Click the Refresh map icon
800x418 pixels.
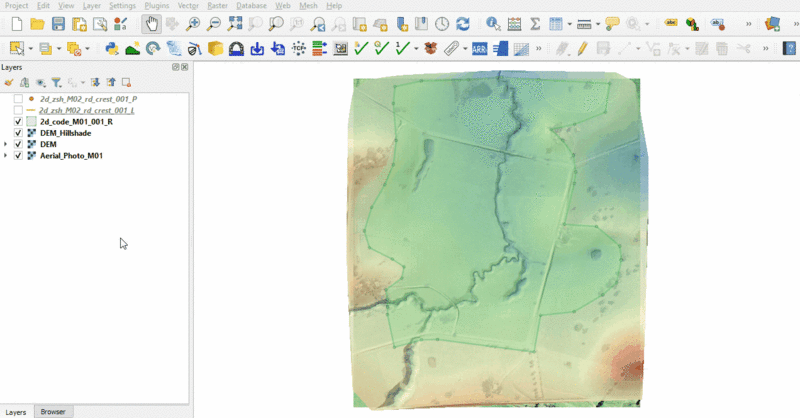click(x=463, y=23)
